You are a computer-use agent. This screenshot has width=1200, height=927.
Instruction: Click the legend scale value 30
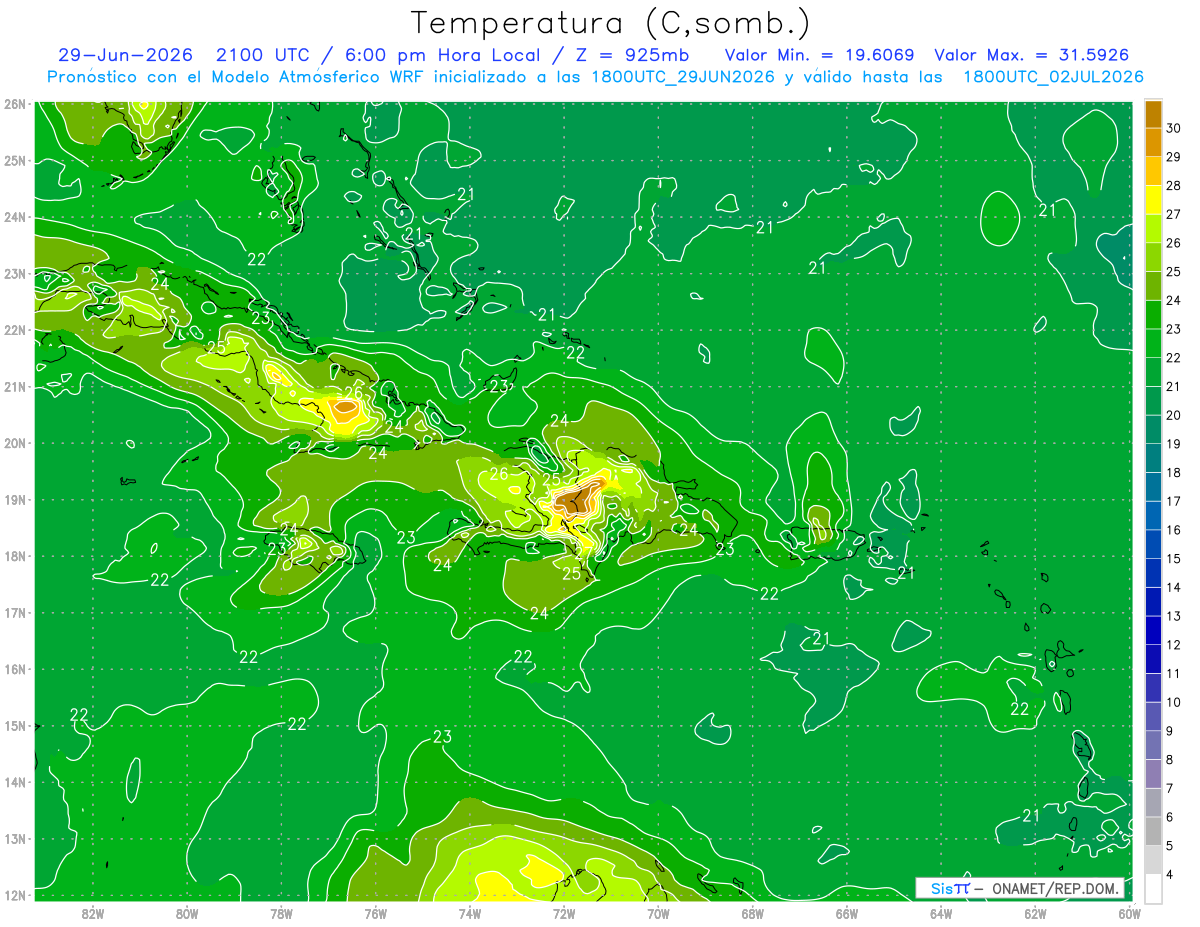1174,128
